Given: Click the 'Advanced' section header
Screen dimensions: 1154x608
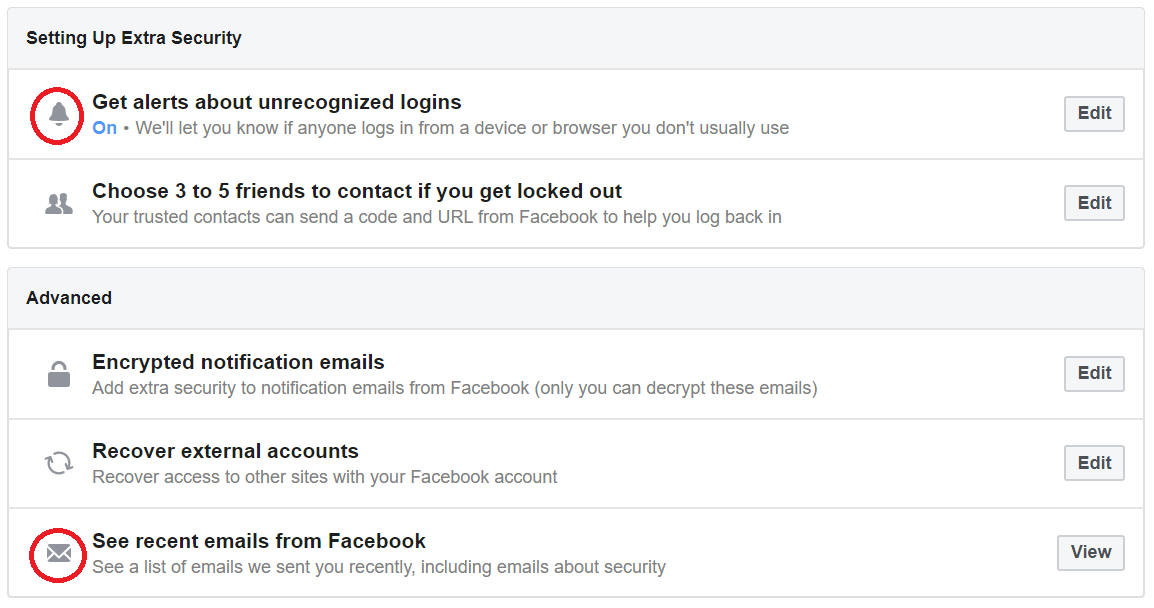Looking at the screenshot, I should (x=69, y=298).
